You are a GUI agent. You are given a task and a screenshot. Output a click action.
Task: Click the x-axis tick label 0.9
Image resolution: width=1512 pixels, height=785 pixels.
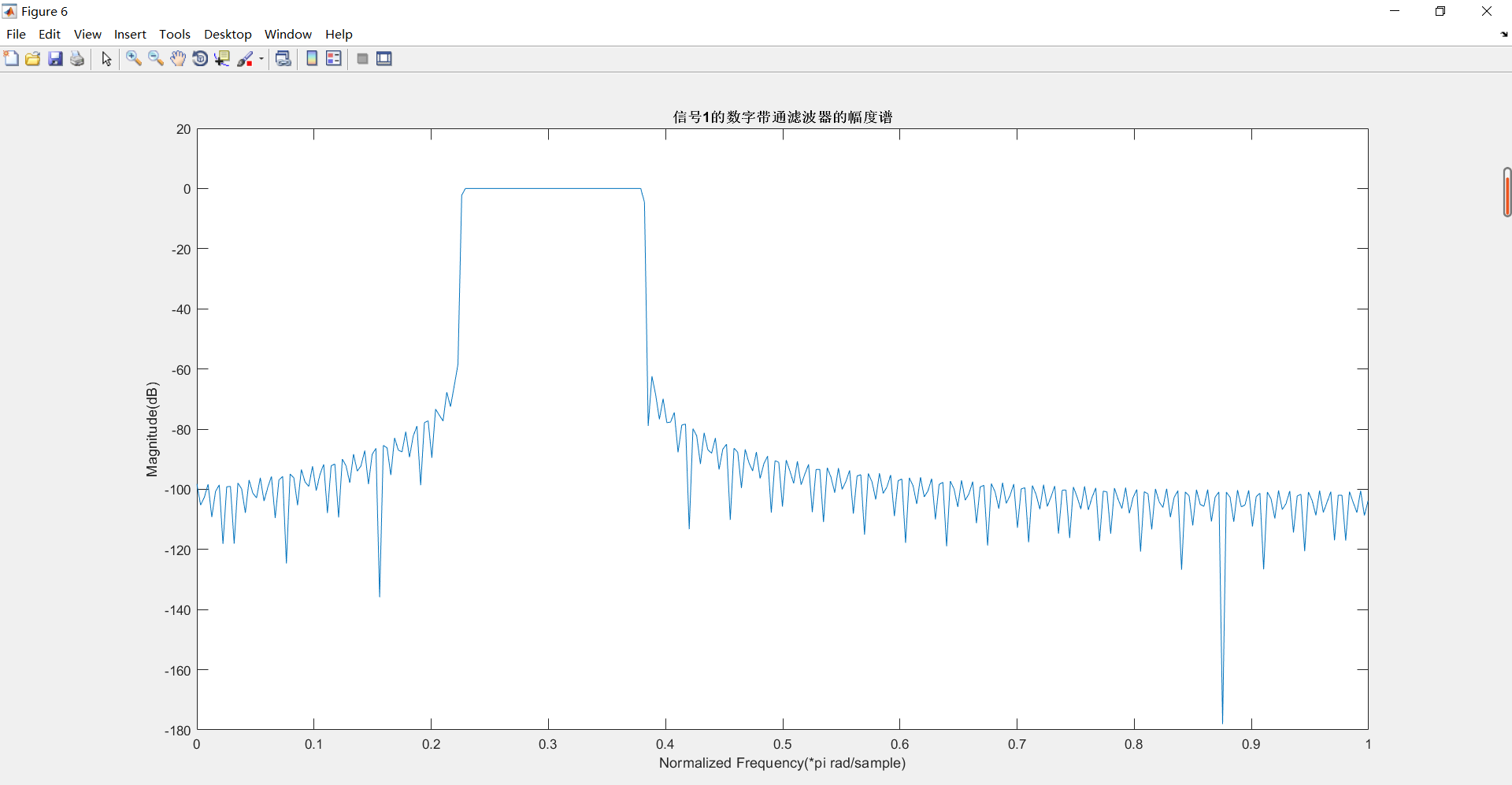point(1251,744)
